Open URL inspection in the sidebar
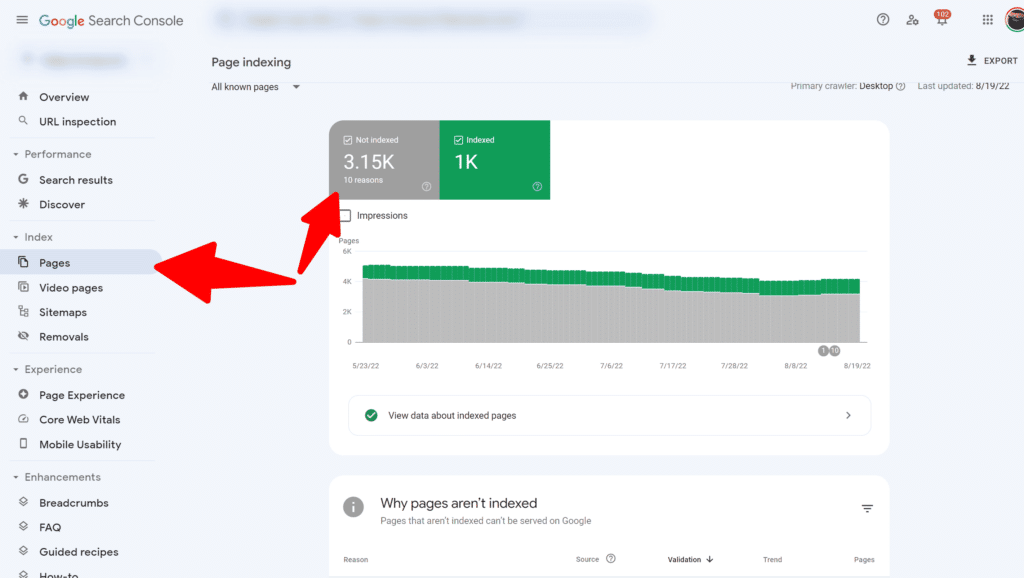This screenshot has height=578, width=1024. click(x=78, y=121)
